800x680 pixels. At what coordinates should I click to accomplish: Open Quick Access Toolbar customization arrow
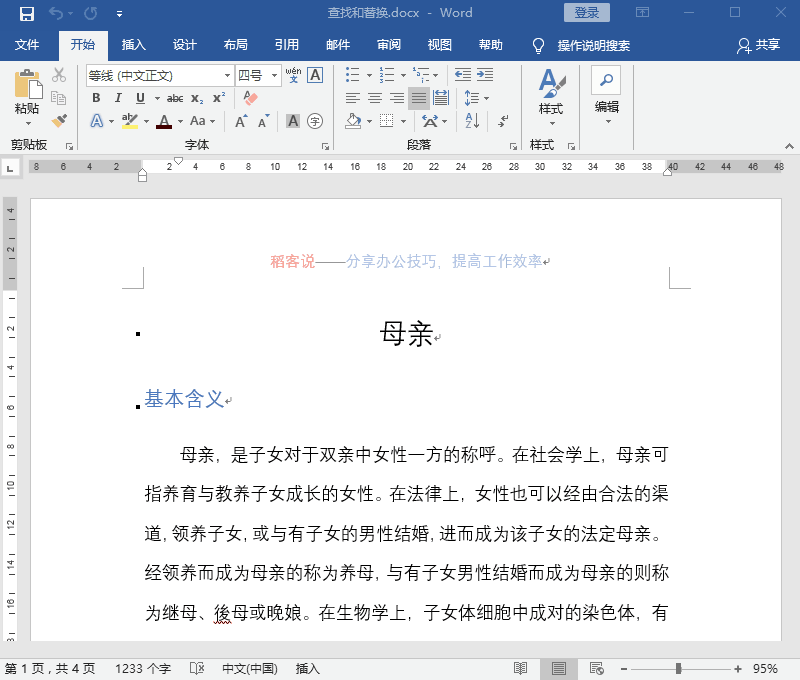119,14
